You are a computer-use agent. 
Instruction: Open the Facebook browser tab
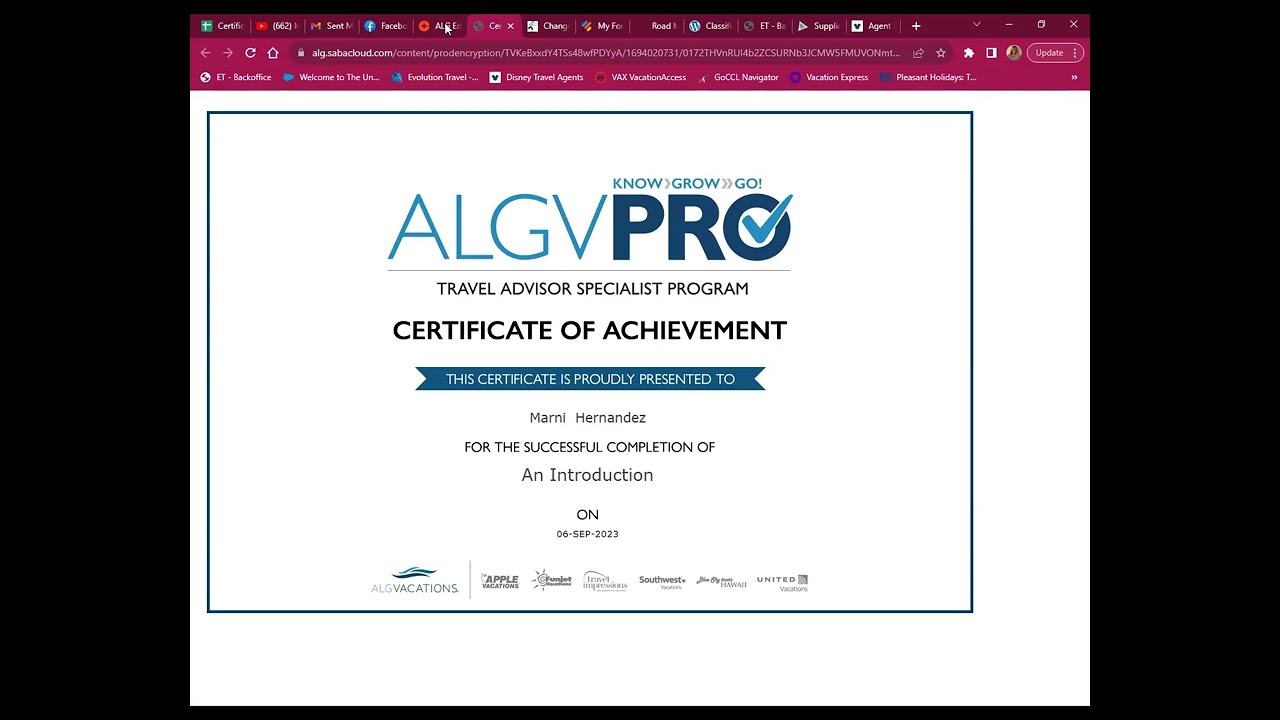coord(385,26)
